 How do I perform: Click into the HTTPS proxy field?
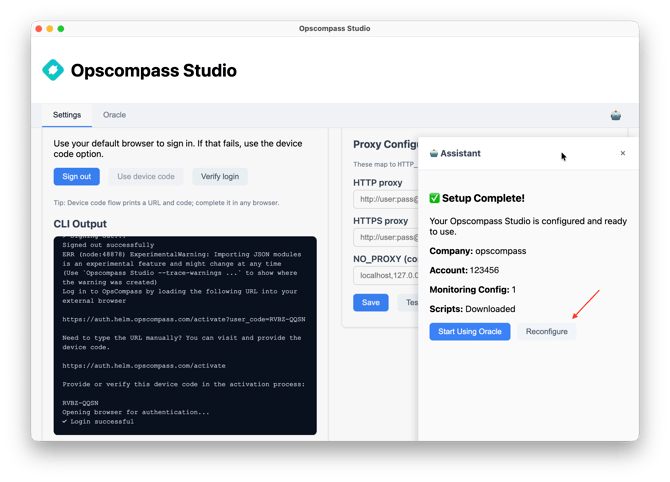385,238
